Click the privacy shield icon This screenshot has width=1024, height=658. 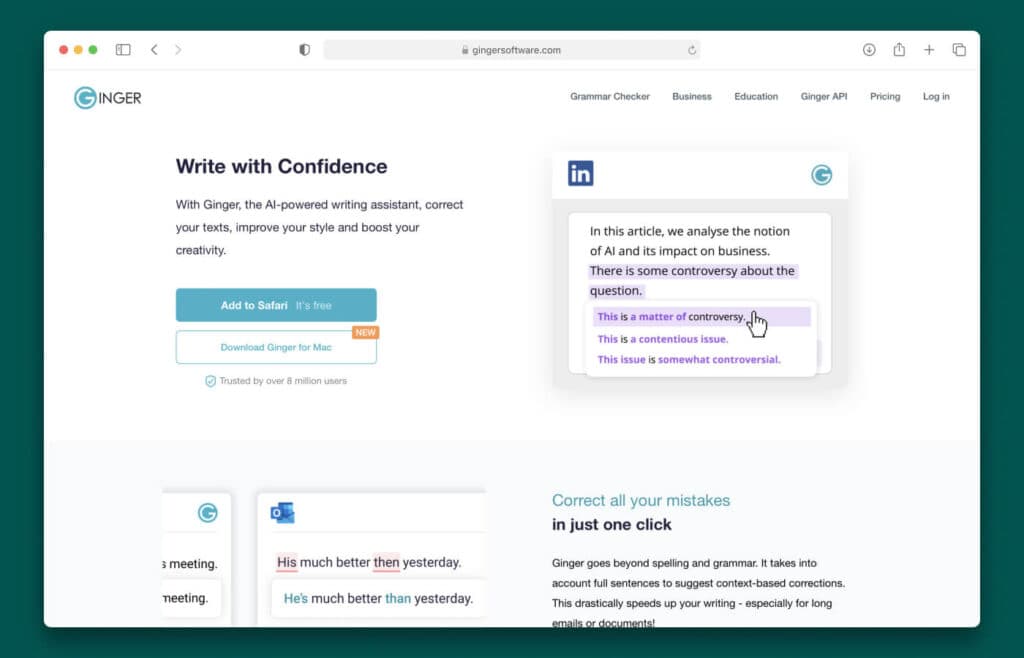coord(305,50)
